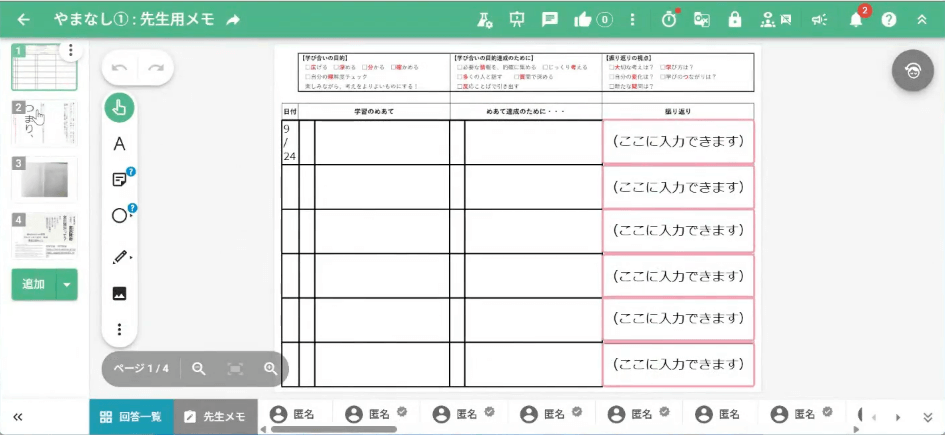
Task: Open more tools three-dot menu
Action: pos(119,329)
